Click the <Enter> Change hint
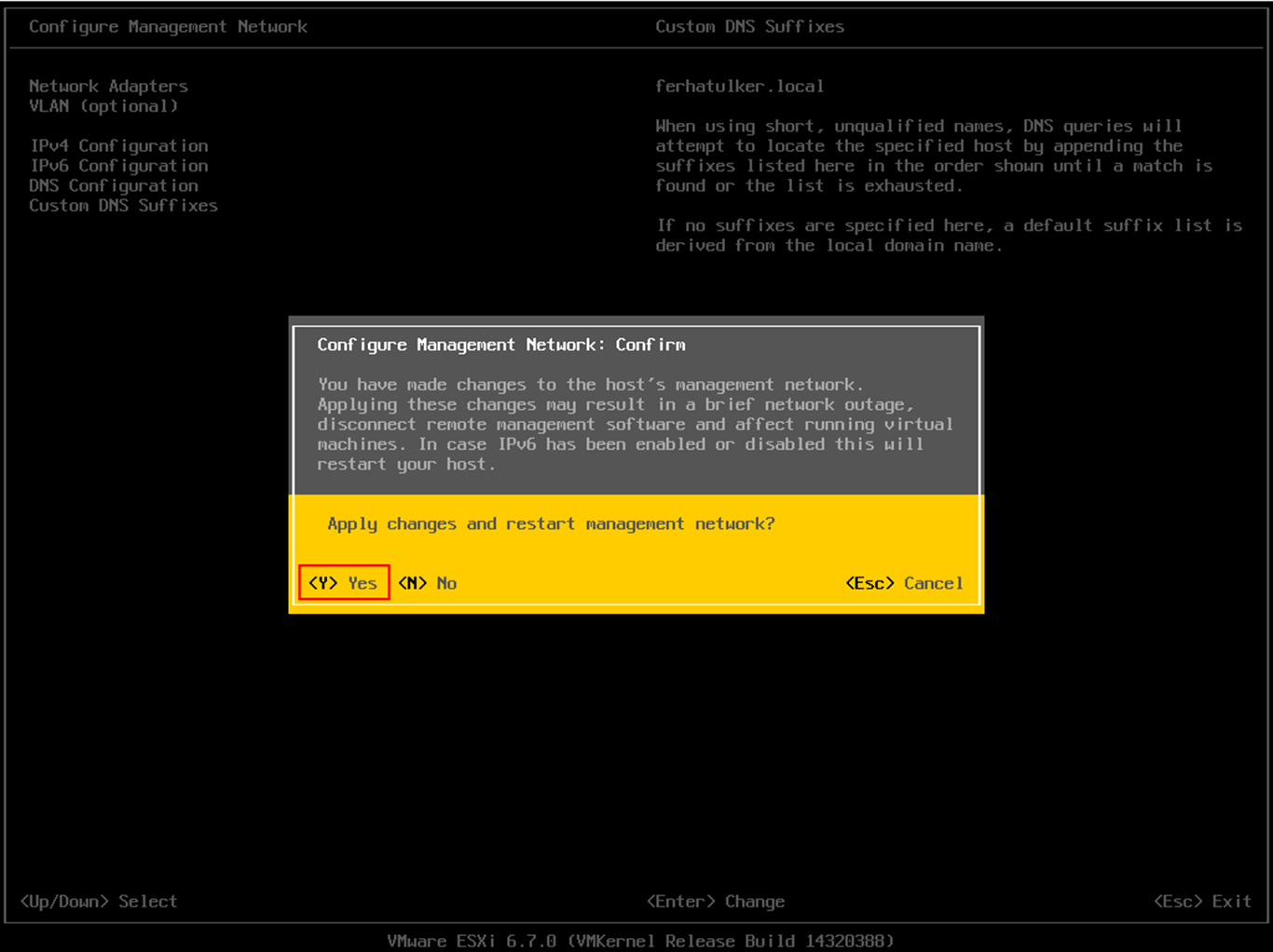Image resolution: width=1273 pixels, height=952 pixels. (x=716, y=902)
